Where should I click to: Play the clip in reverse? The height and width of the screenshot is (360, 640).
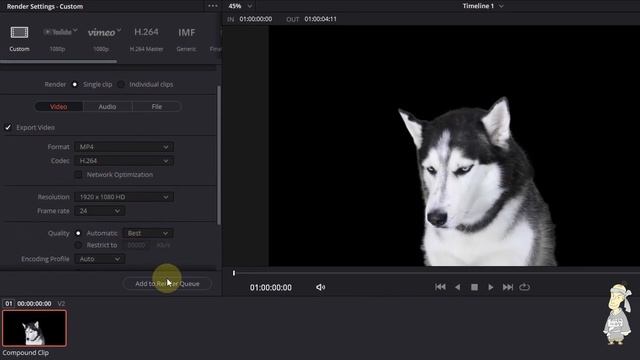pyautogui.click(x=458, y=287)
